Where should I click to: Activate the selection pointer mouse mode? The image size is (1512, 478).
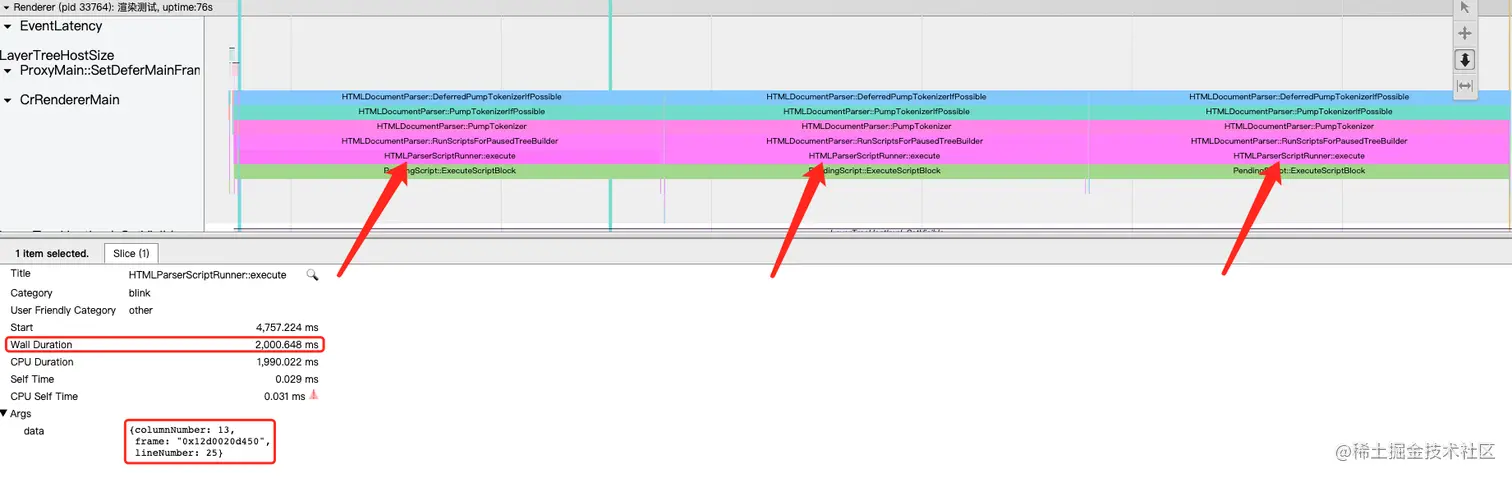click(1465, 7)
